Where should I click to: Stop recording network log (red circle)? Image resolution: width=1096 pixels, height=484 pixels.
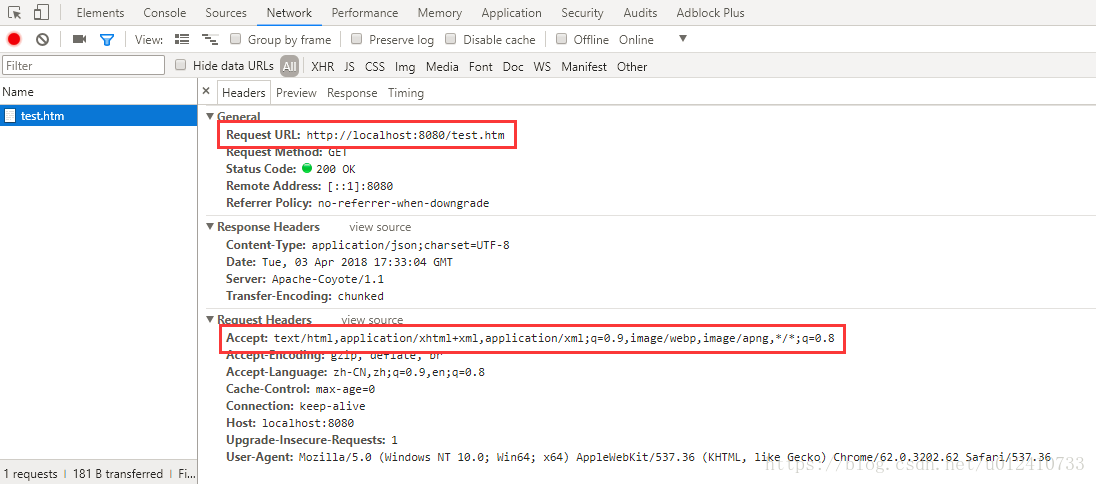point(14,39)
